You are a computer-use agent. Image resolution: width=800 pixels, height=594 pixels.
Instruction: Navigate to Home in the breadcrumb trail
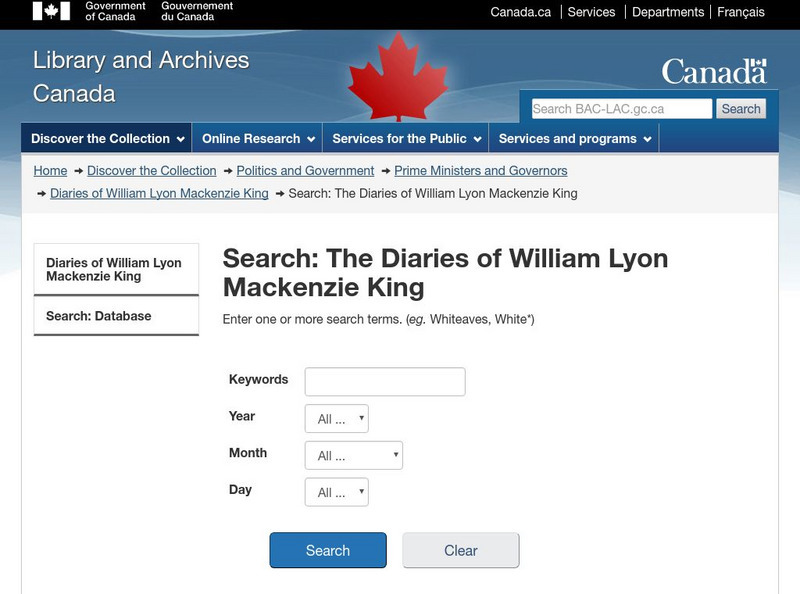[47, 170]
